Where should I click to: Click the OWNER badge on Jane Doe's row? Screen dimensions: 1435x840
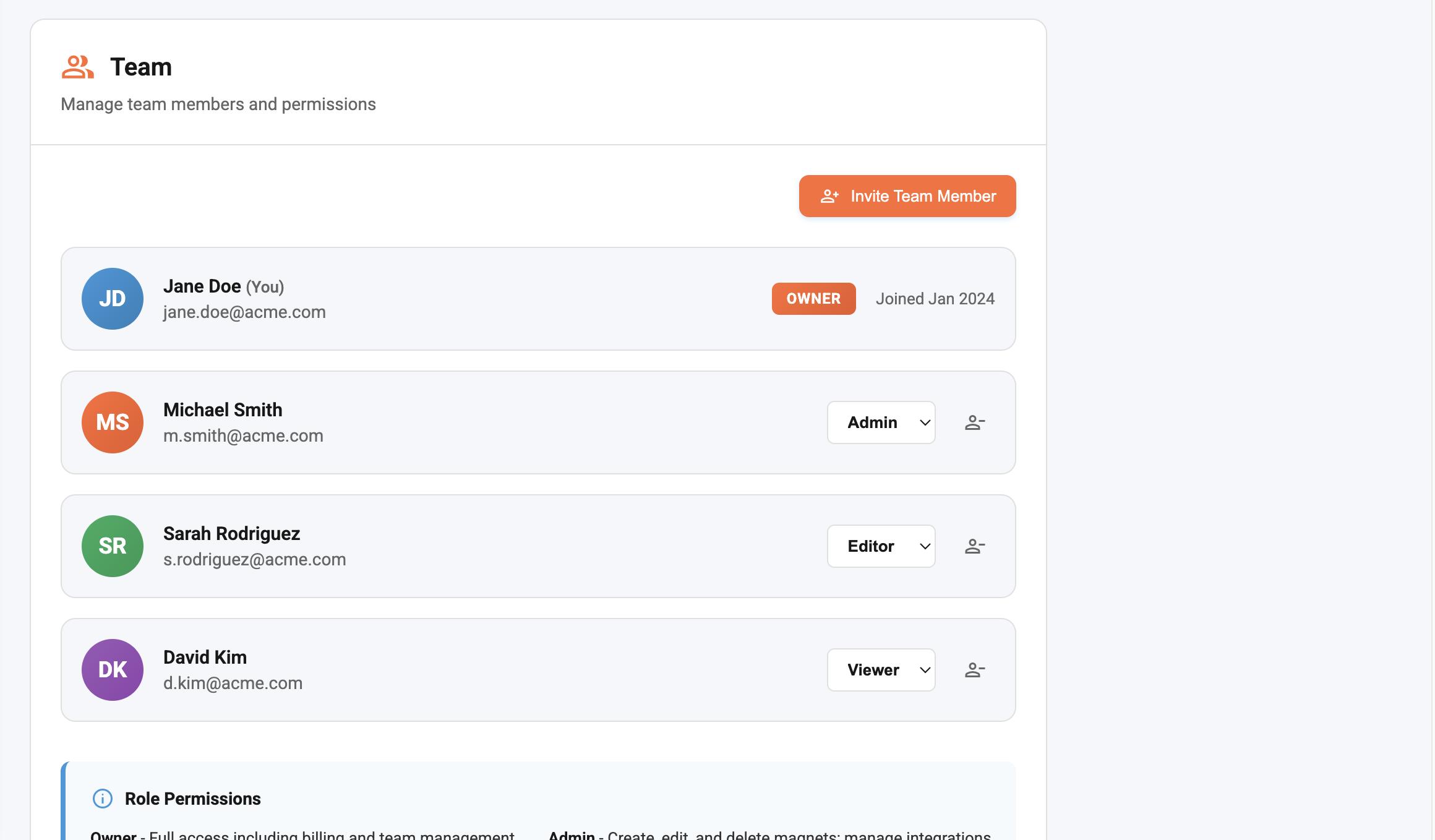(x=813, y=299)
